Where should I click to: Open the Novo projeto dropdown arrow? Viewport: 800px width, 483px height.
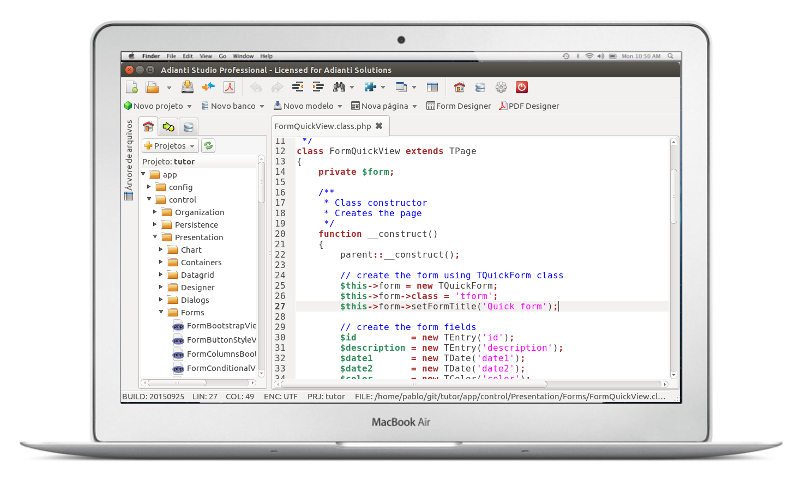189,106
